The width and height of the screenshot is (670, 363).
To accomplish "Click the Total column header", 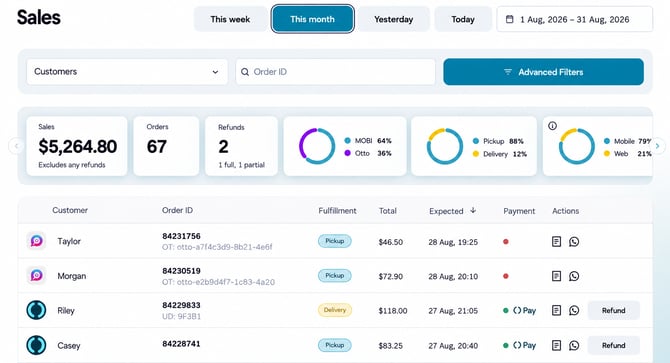I will [388, 211].
